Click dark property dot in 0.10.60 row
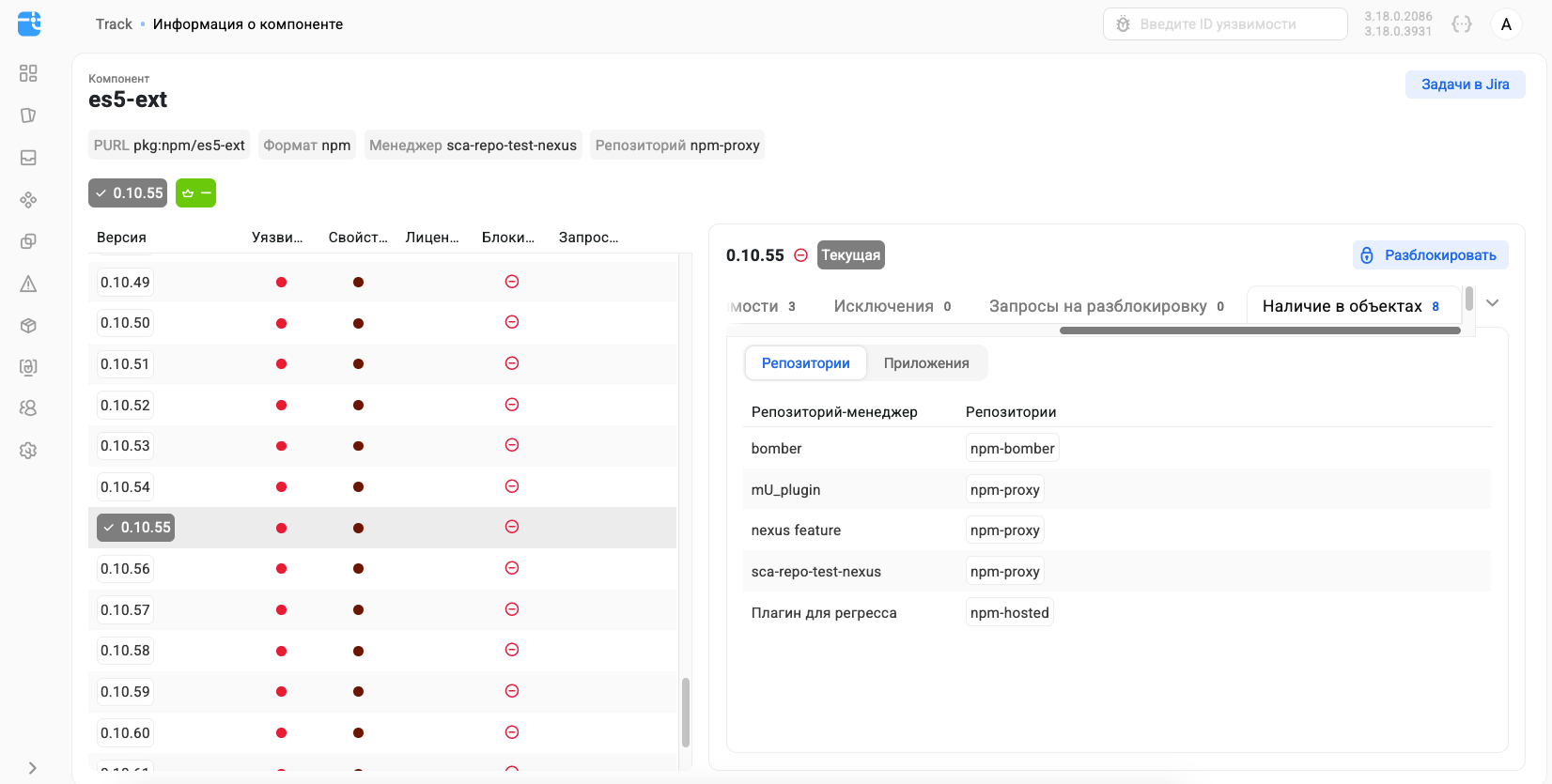Viewport: 1552px width, 784px height. coord(358,733)
